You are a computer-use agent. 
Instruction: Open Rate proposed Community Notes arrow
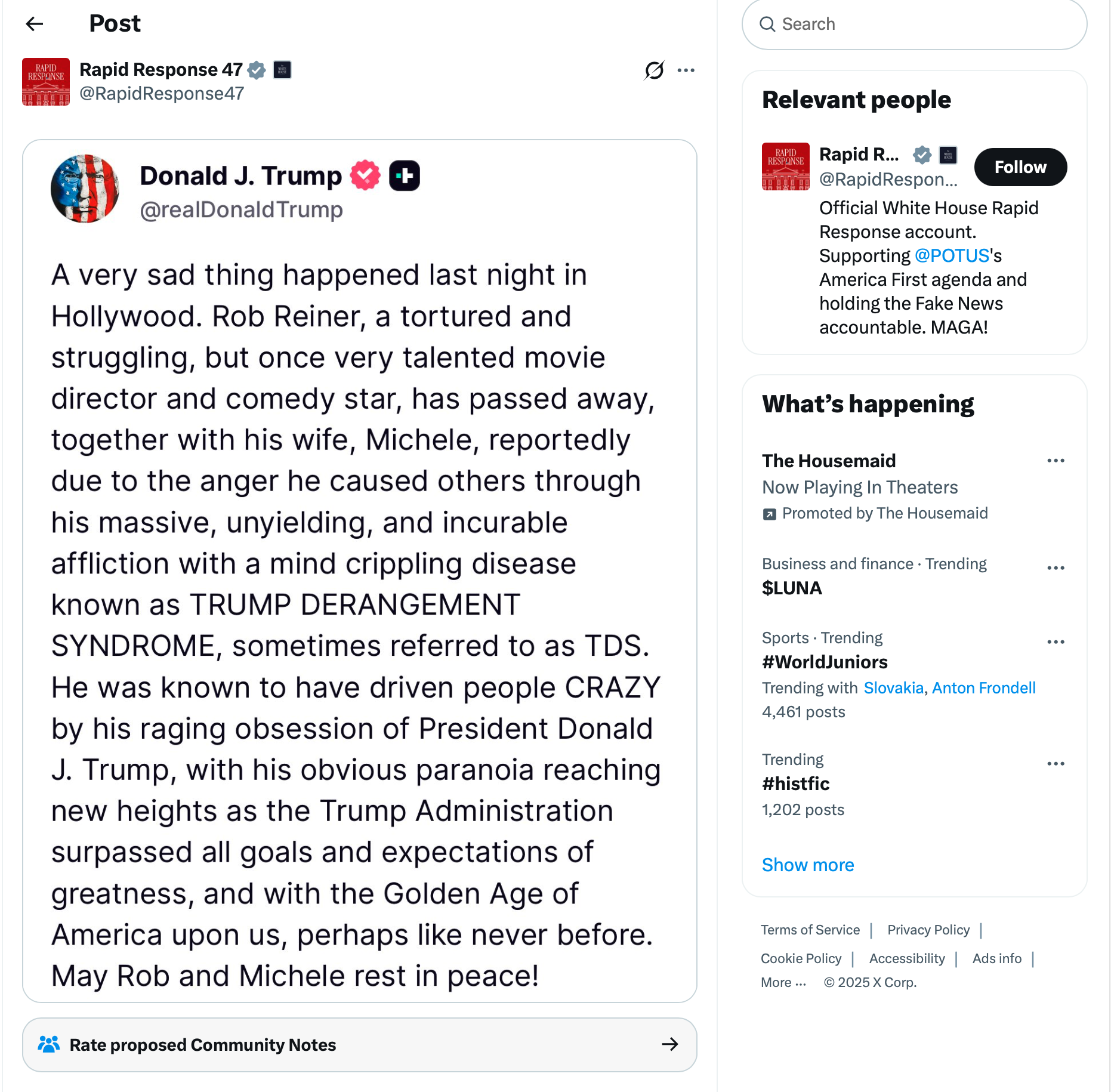(670, 1044)
